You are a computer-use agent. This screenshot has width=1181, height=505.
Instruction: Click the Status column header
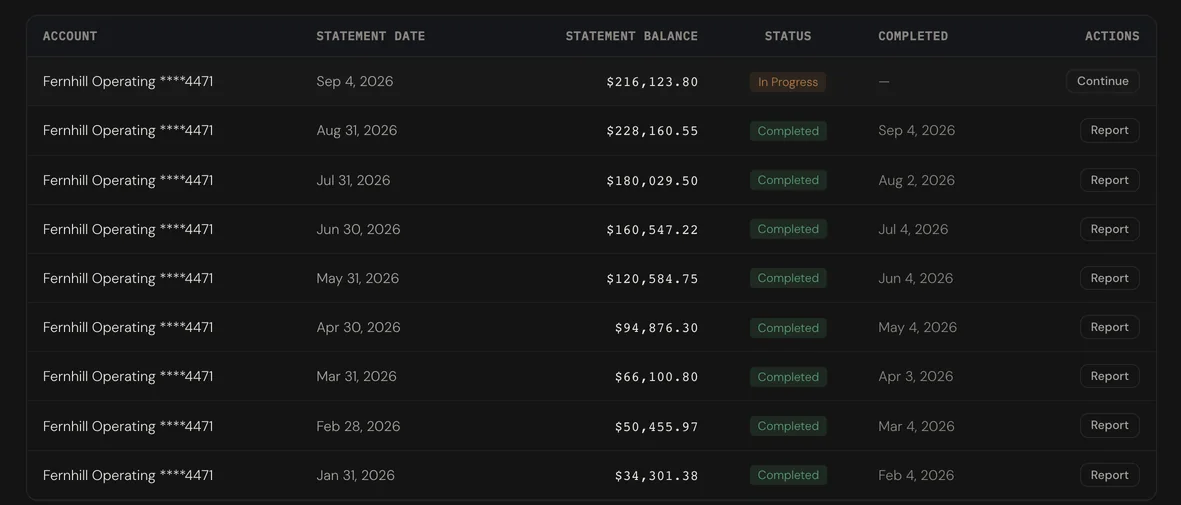(x=788, y=36)
